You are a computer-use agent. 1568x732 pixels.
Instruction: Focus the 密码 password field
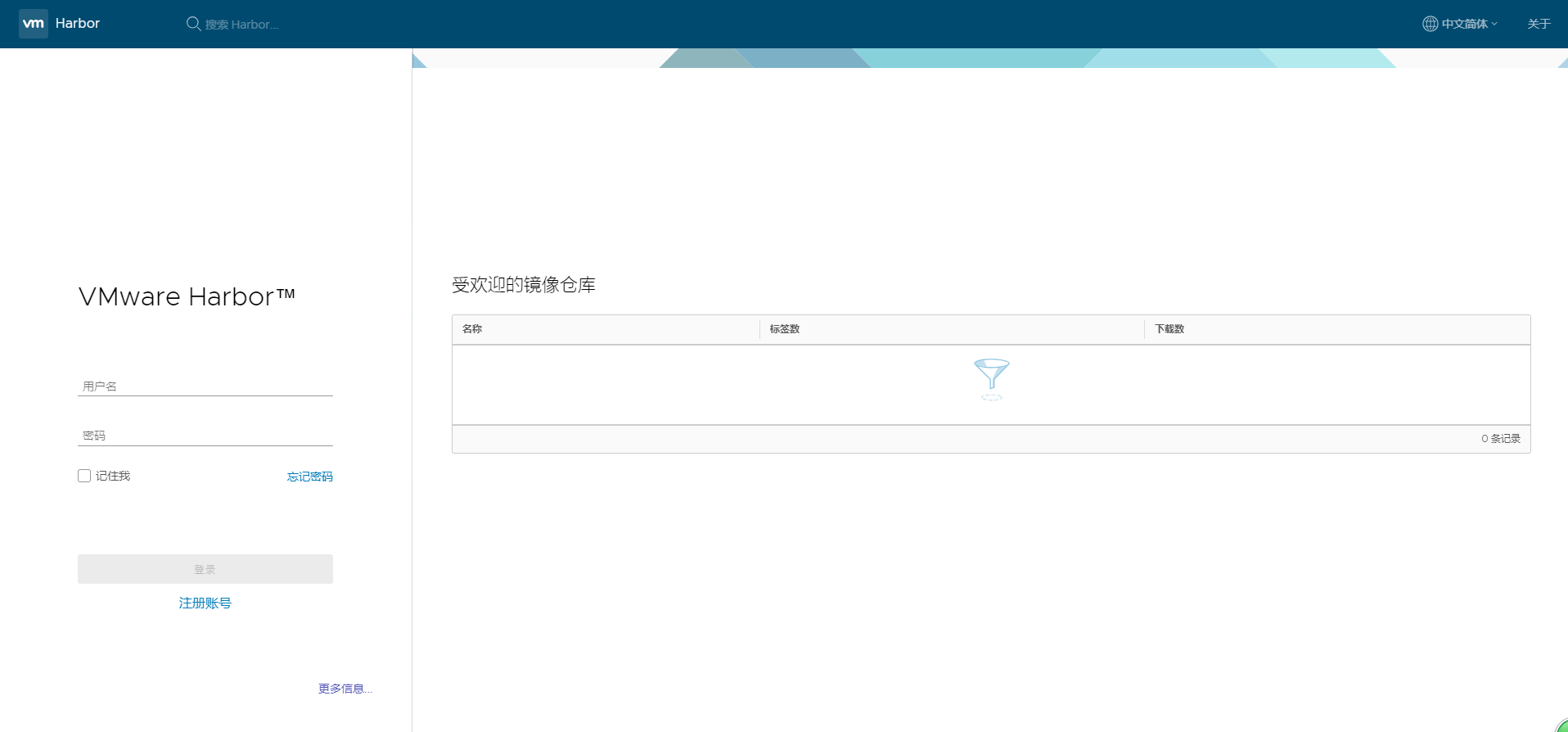click(205, 436)
